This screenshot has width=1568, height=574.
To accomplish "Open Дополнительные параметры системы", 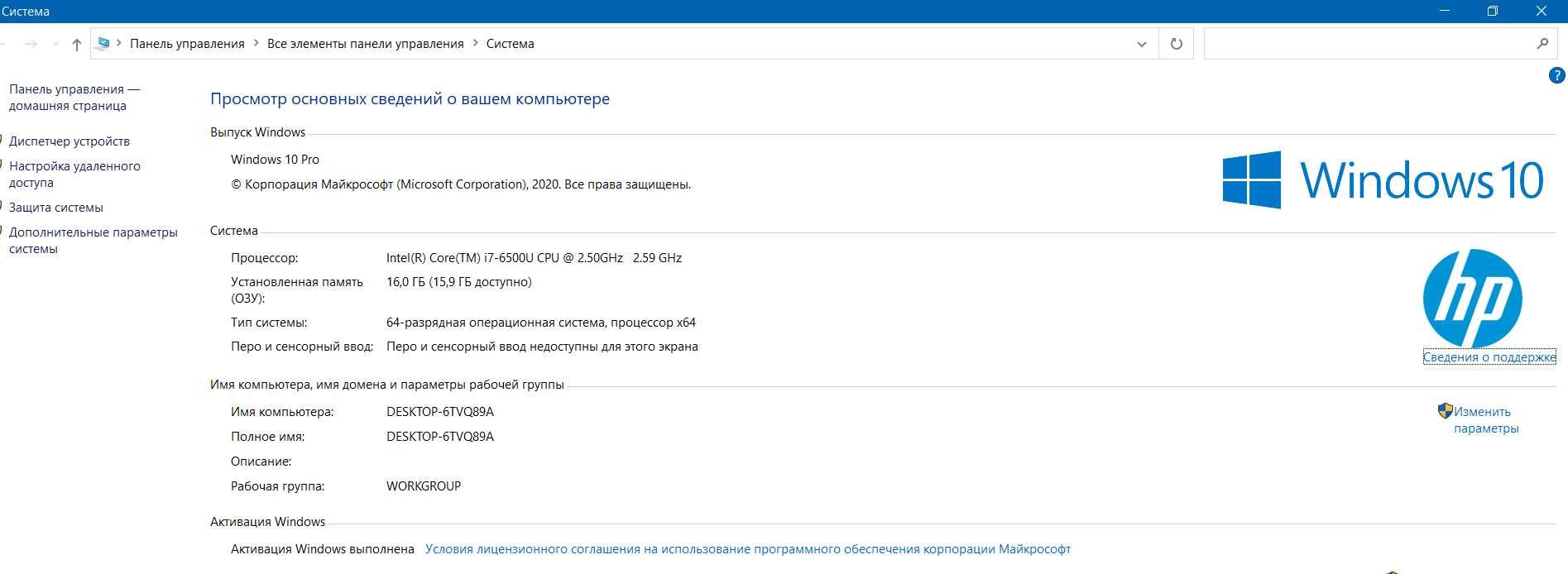I will click(94, 241).
